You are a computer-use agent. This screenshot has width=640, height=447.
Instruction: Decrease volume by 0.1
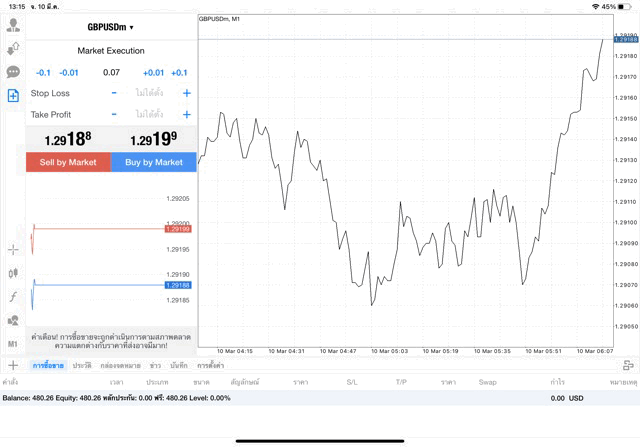click(43, 73)
